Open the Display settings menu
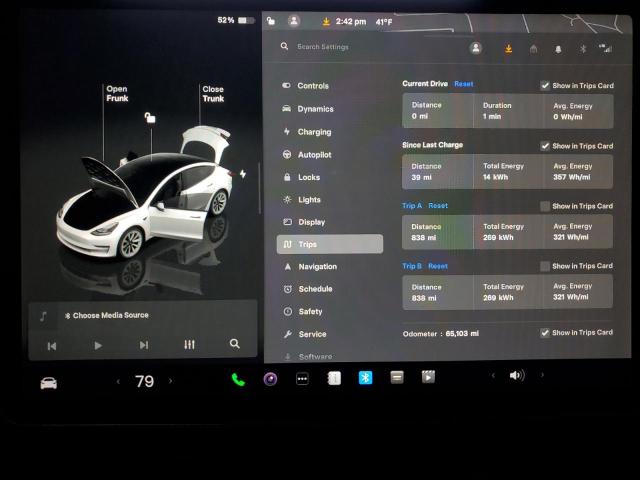Image resolution: width=640 pixels, height=480 pixels. coord(304,222)
